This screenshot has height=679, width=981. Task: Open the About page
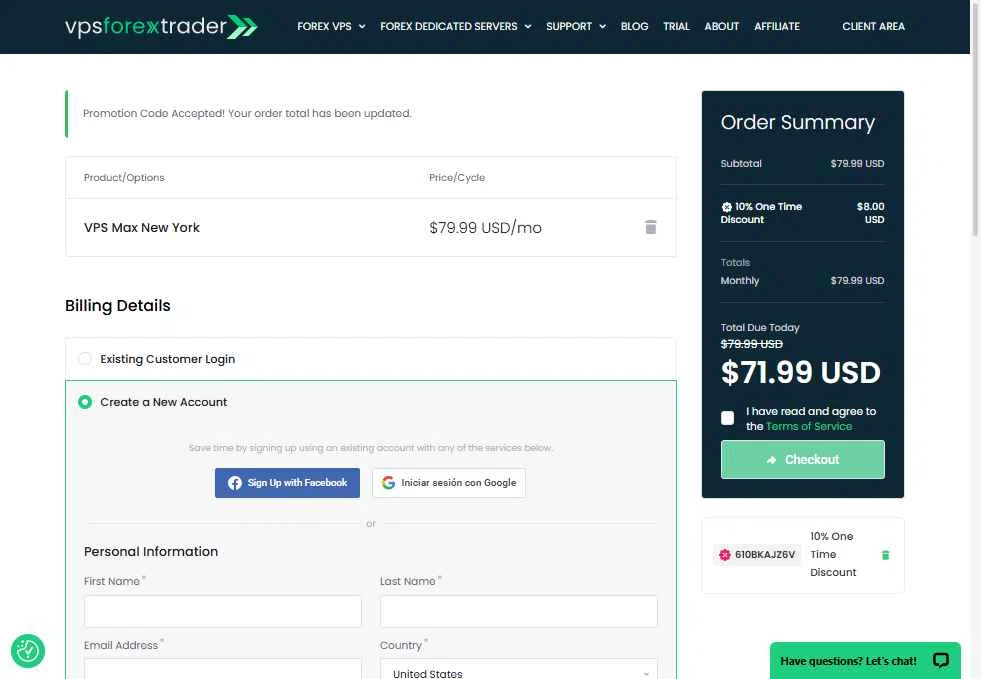(x=721, y=26)
